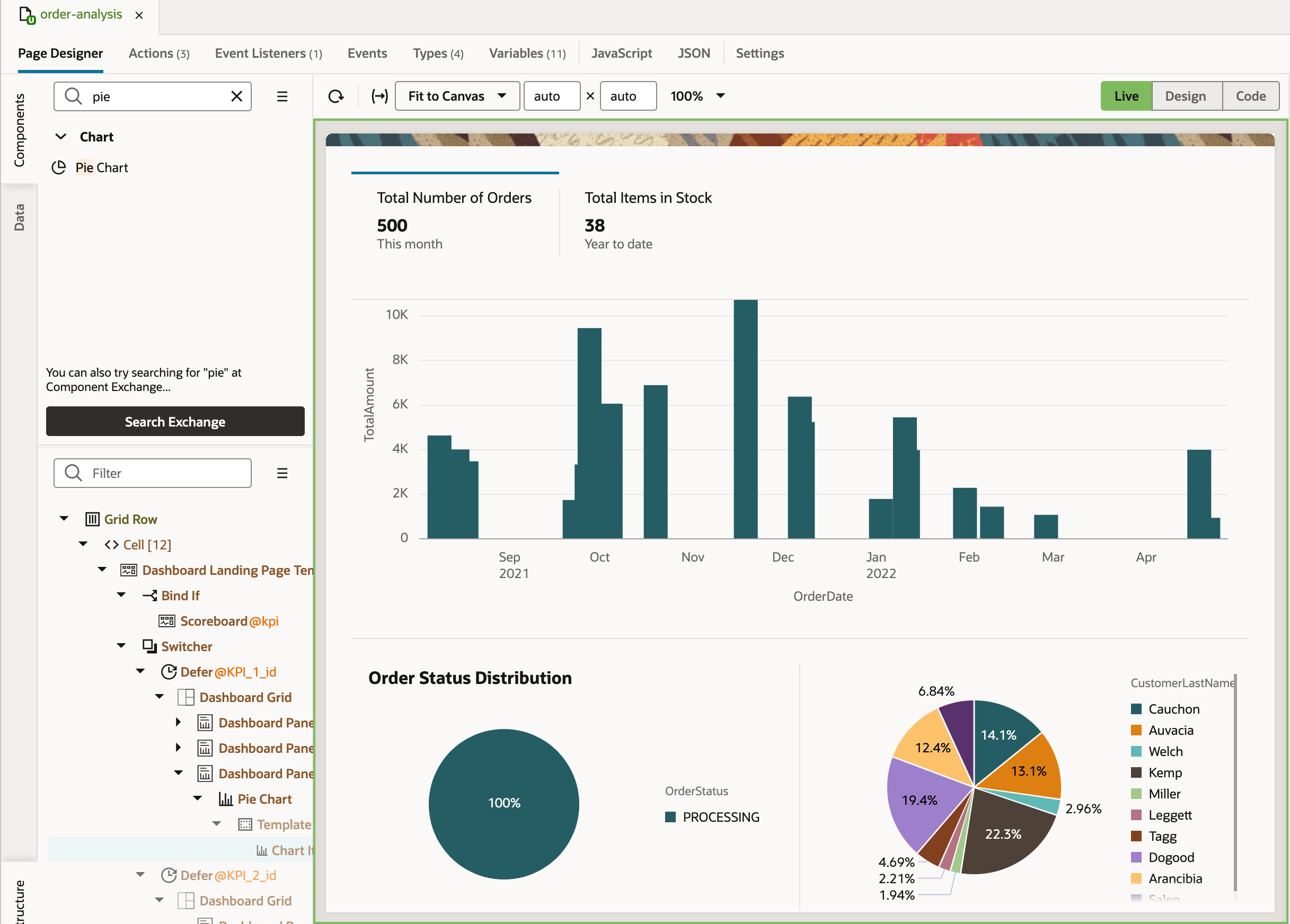Click the canvas refresh icon
The height and width of the screenshot is (924, 1290).
tap(335, 95)
